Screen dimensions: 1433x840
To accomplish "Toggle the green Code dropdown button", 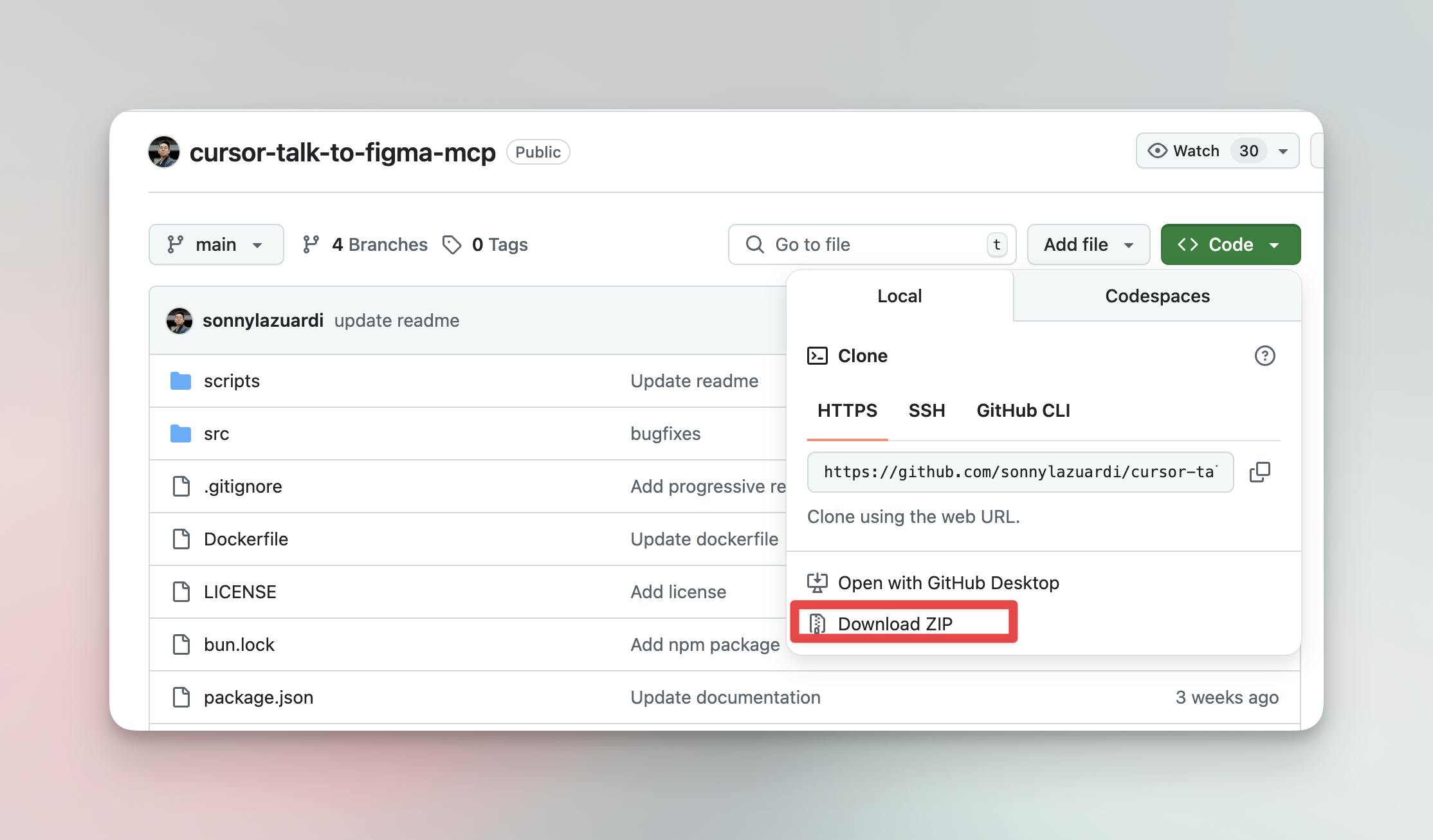I will click(1230, 244).
